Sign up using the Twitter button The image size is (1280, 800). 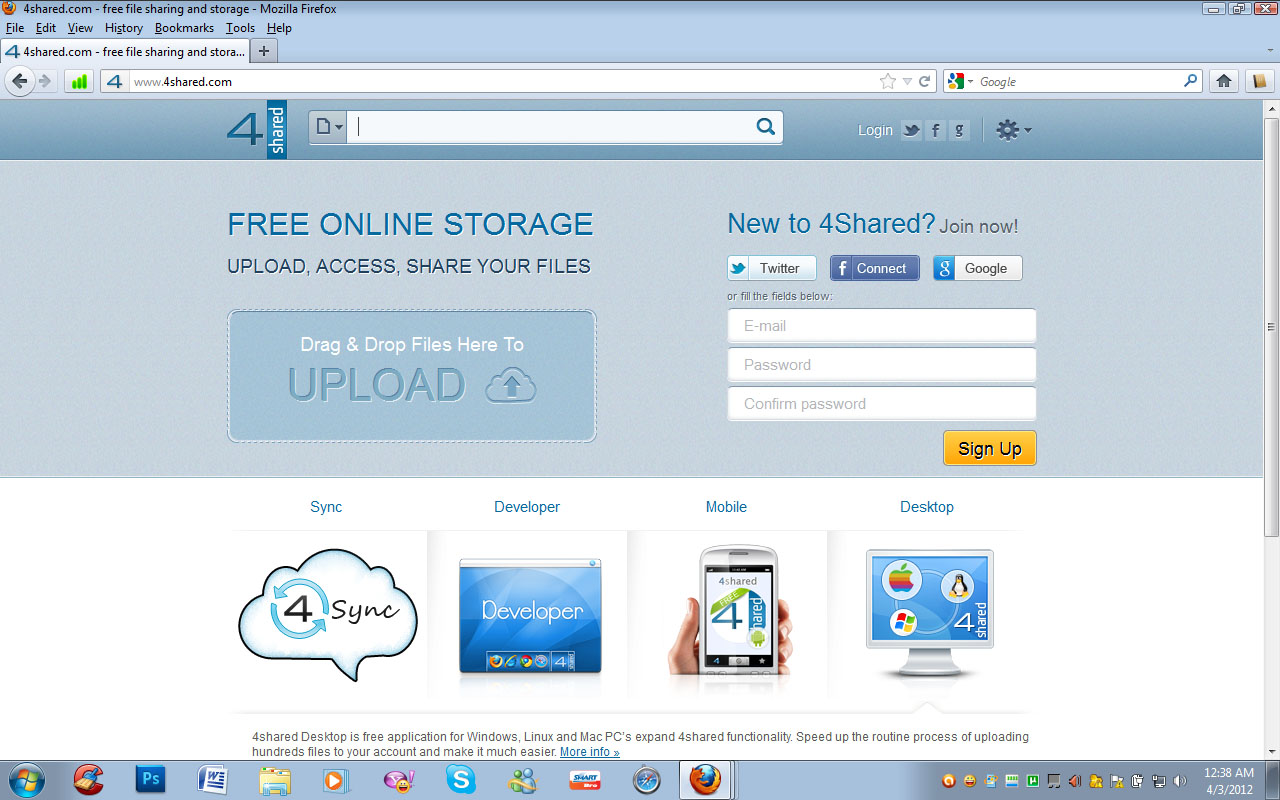(772, 268)
